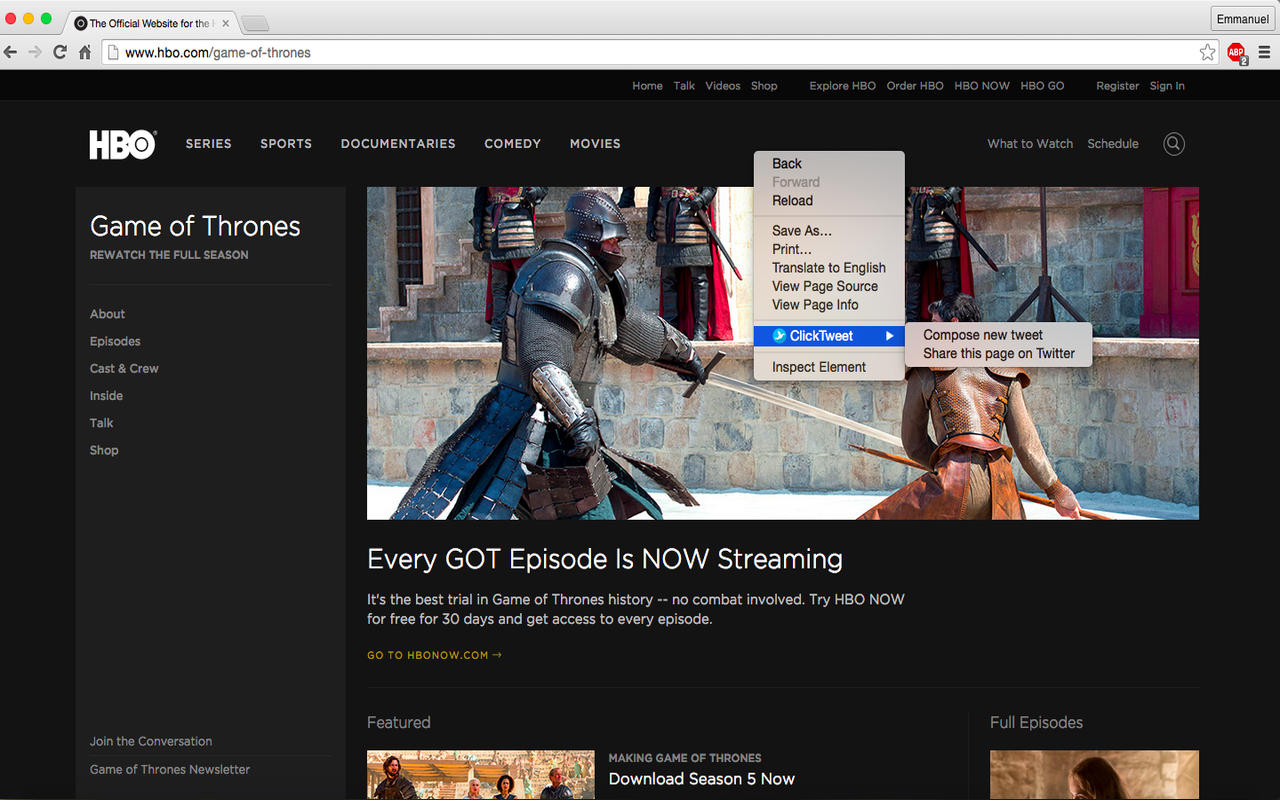
Task: Click the ClickTweet bird icon in menu
Action: (779, 336)
